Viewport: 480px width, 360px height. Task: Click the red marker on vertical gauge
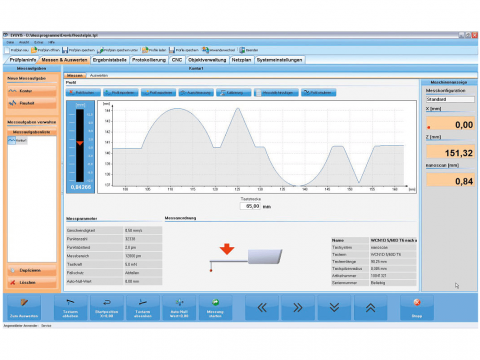(80, 143)
